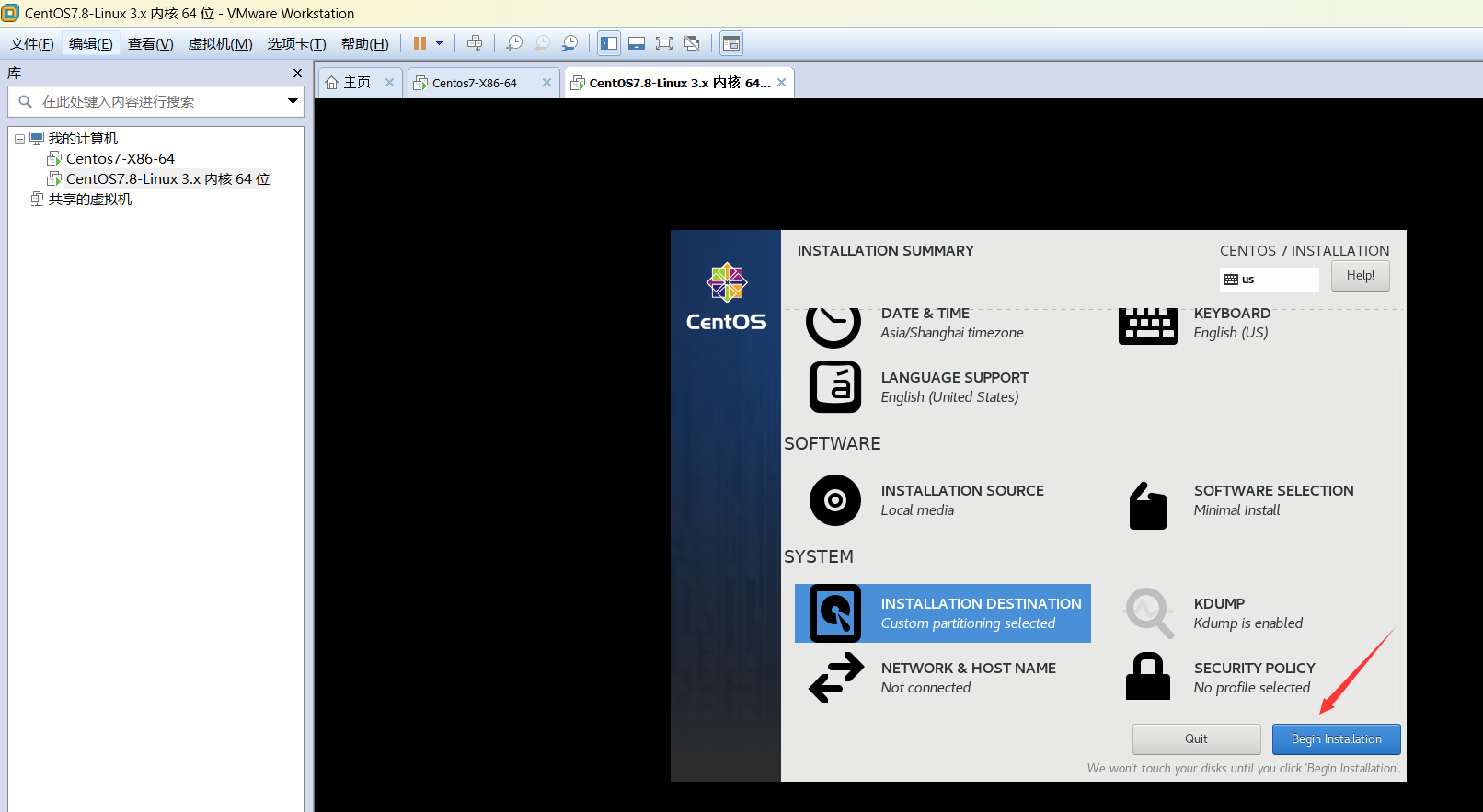Open NETWORK & HOST NAME settings
The width and height of the screenshot is (1483, 812).
[x=968, y=678]
